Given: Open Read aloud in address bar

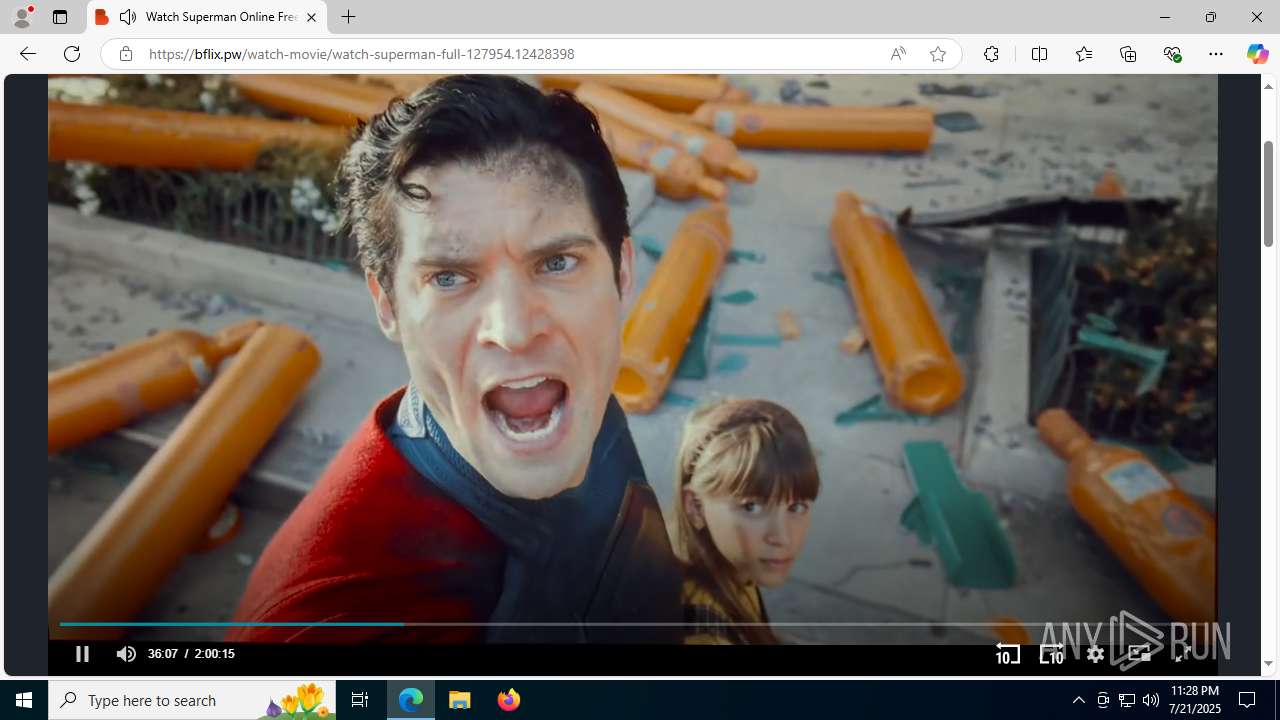Looking at the screenshot, I should pos(898,54).
